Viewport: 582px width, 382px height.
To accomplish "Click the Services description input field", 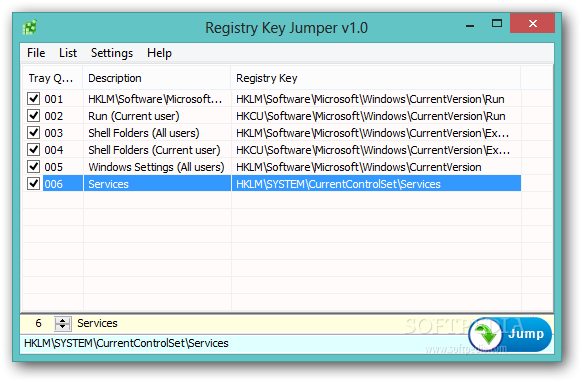I will [238, 323].
